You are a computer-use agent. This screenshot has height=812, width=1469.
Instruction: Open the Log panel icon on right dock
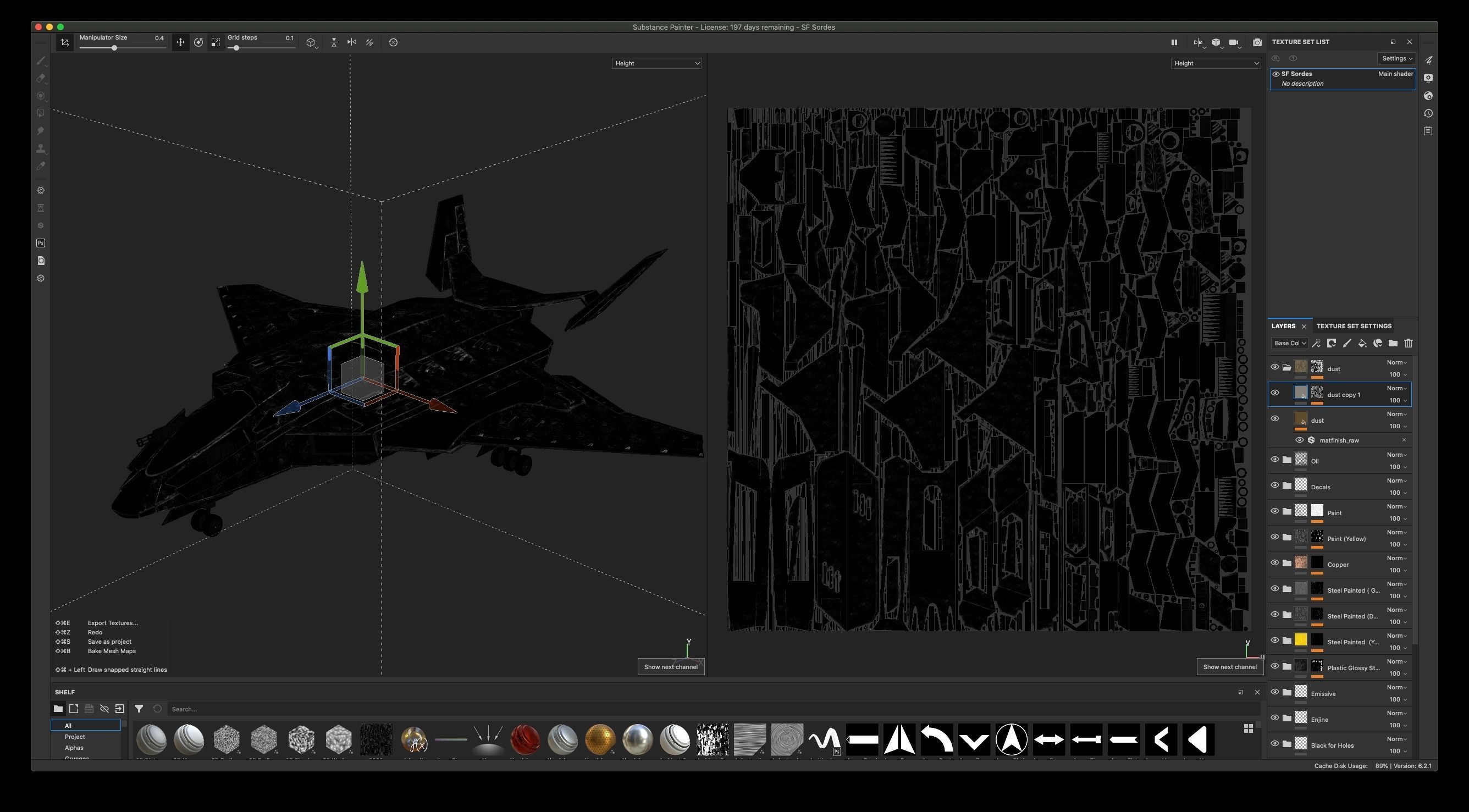click(x=1428, y=131)
